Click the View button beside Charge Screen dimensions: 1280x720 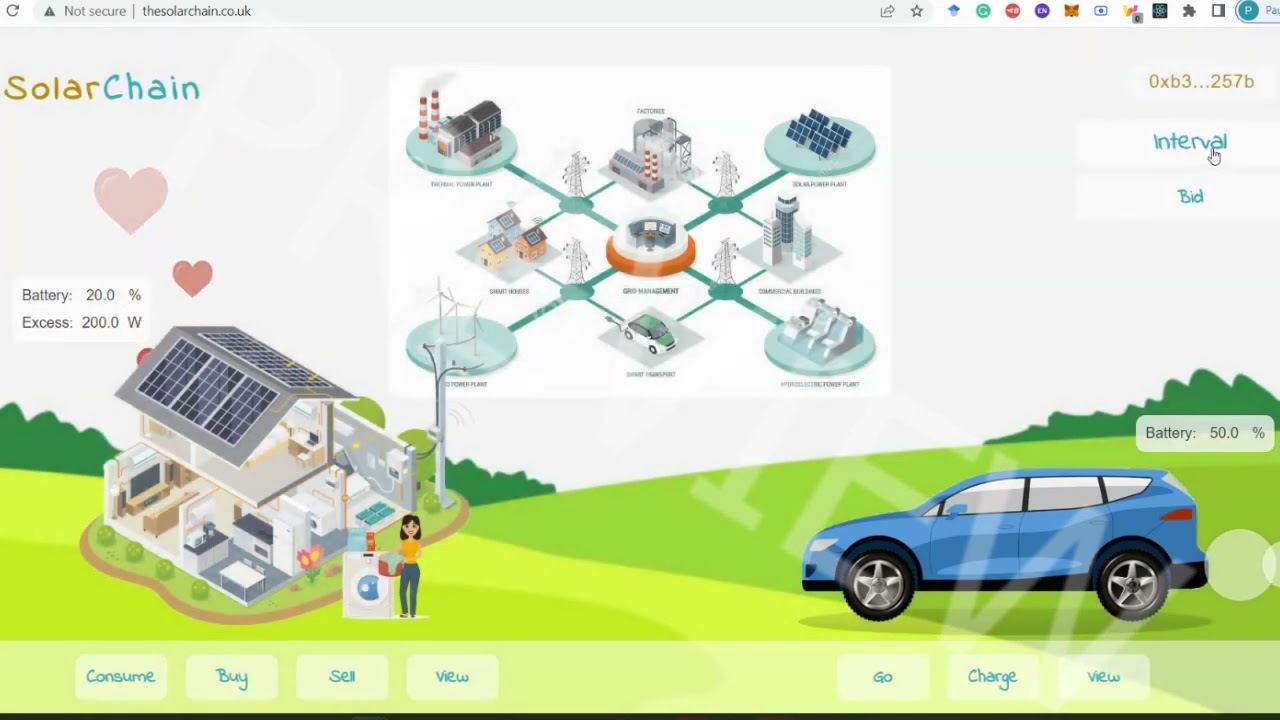(x=1103, y=677)
